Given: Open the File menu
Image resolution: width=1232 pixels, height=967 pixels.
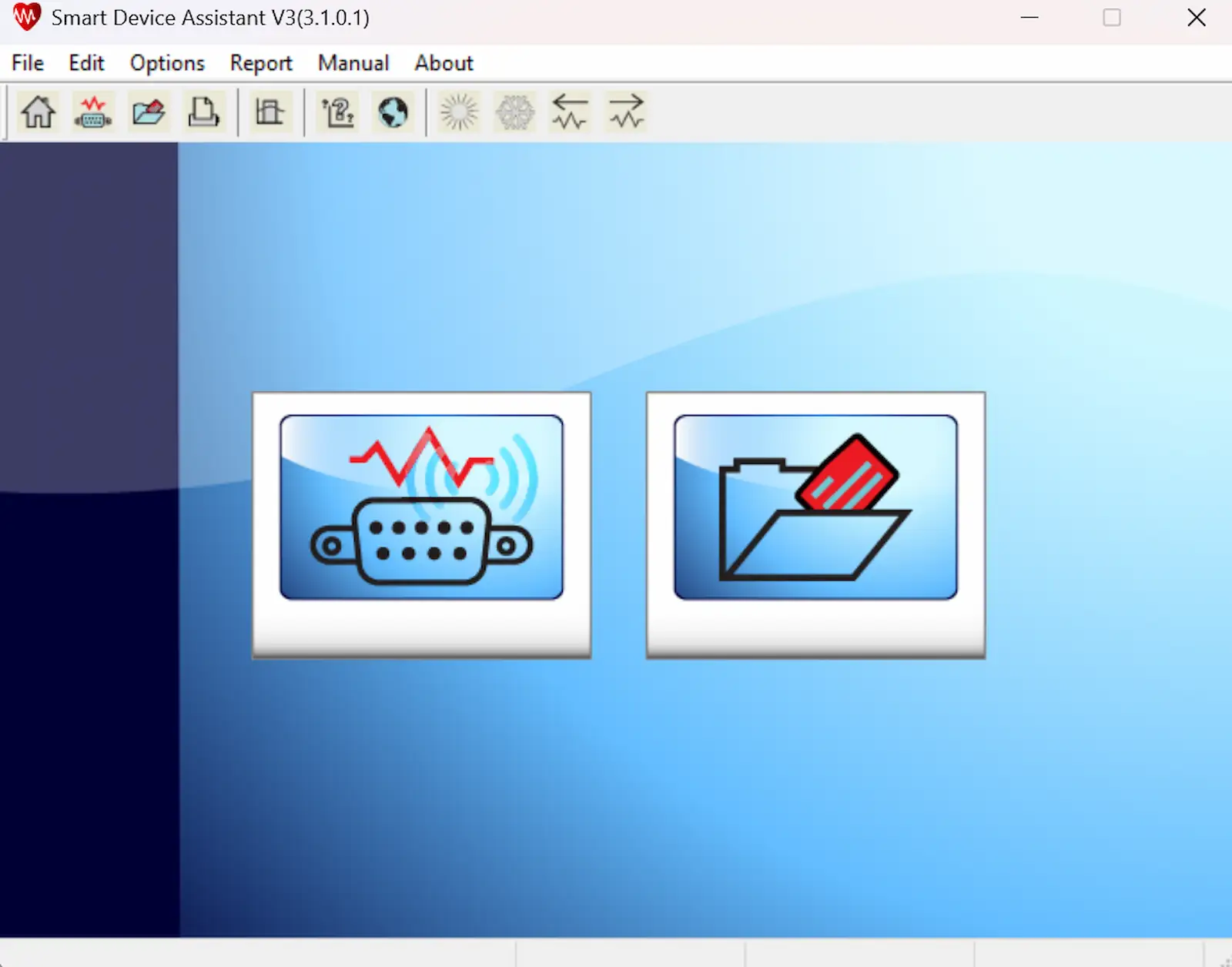Looking at the screenshot, I should [26, 63].
